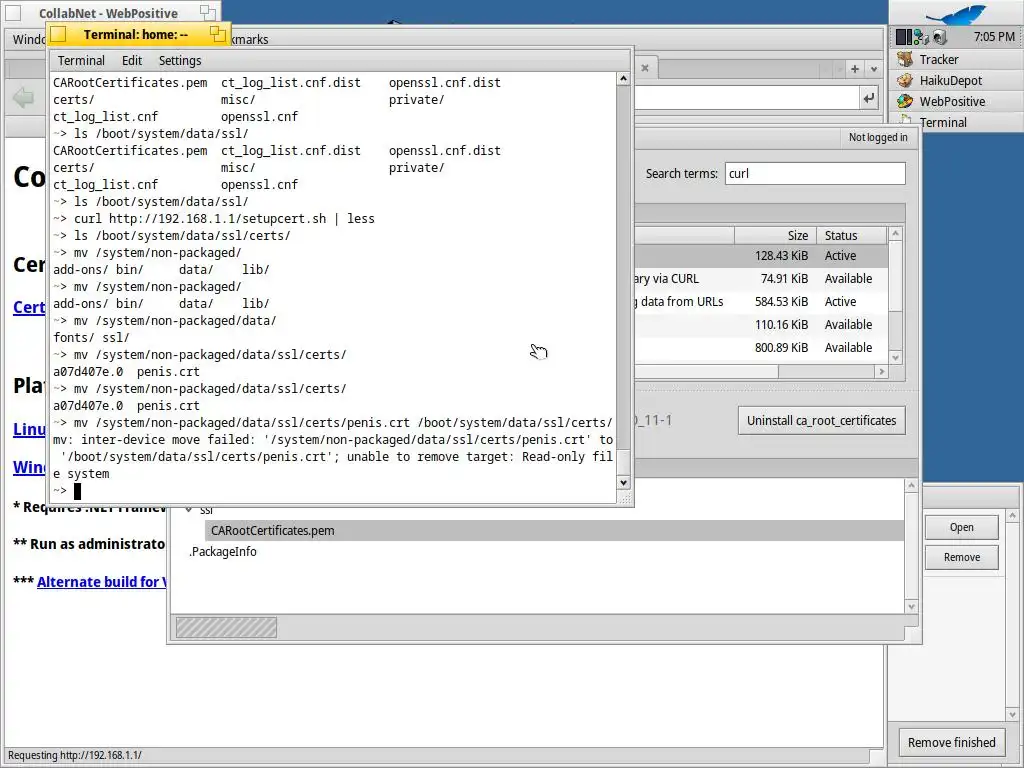Follow the Win link on the CollabNet page
1024x768 pixels.
click(x=29, y=468)
